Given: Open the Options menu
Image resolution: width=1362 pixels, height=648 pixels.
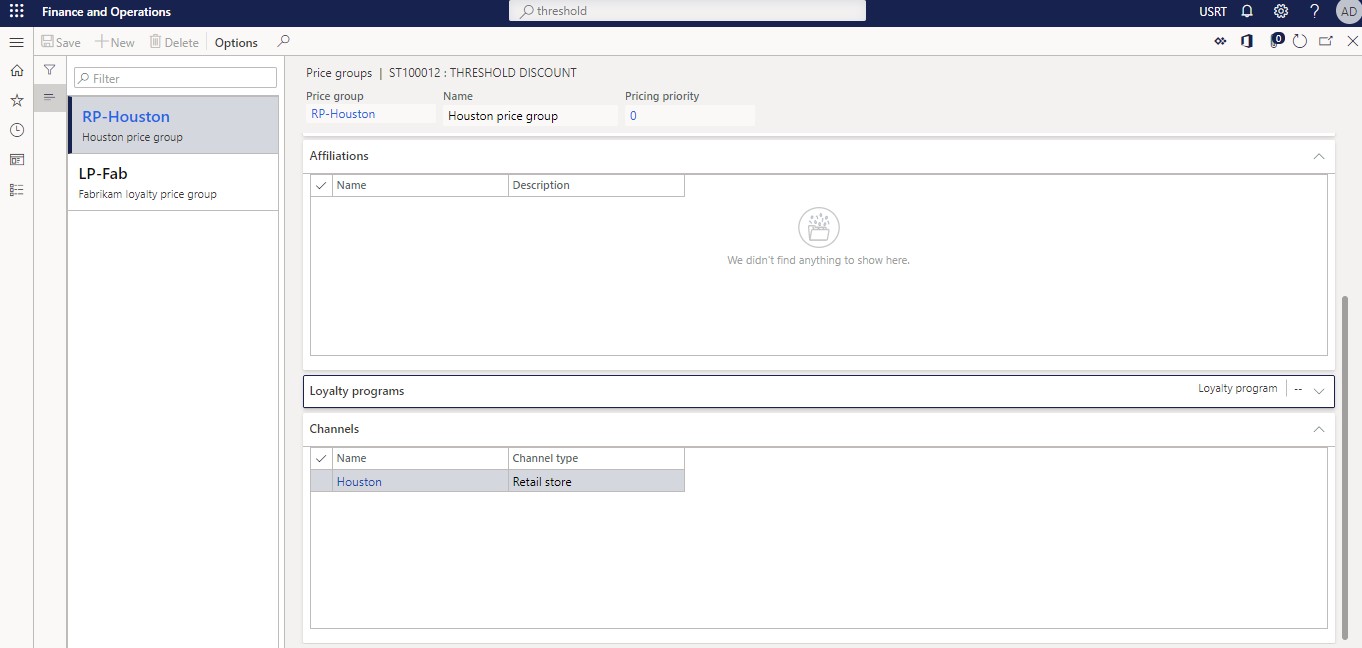Looking at the screenshot, I should 236,43.
